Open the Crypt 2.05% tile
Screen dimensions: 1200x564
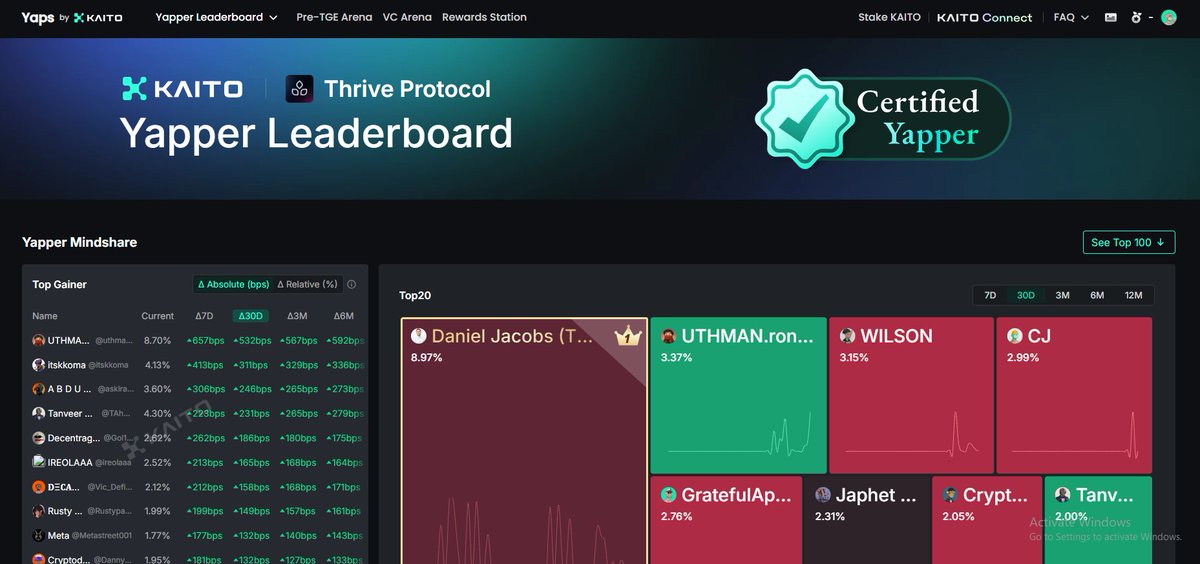[x=987, y=520]
